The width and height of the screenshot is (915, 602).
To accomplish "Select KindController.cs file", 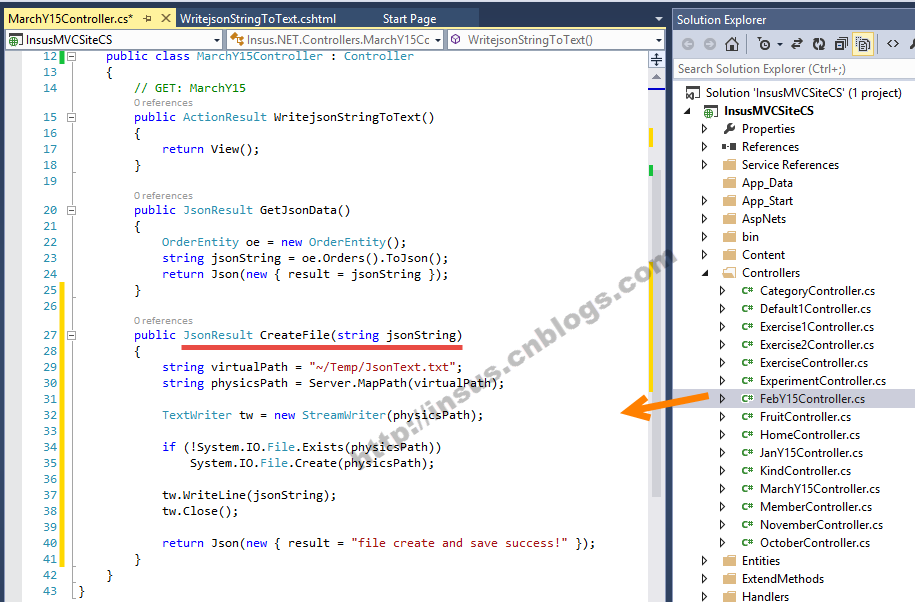I will [x=805, y=471].
